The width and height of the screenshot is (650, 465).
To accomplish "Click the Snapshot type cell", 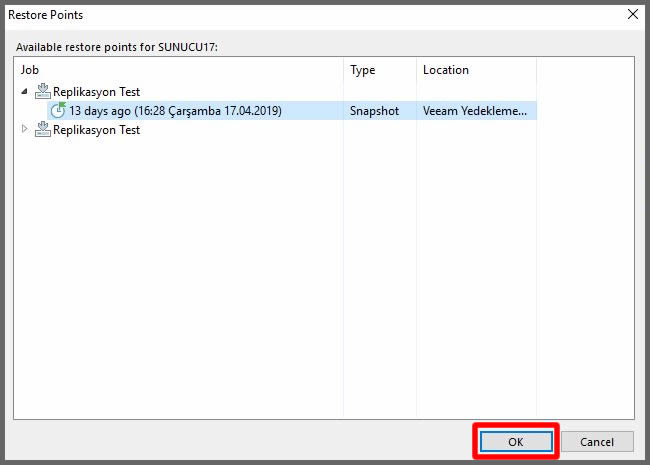I will [374, 111].
